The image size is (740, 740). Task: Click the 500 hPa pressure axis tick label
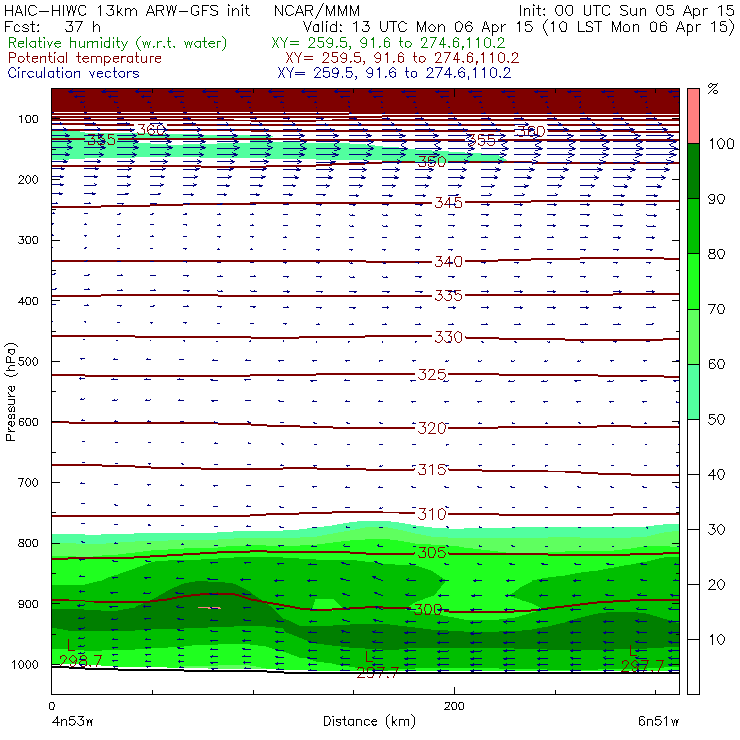coord(29,362)
